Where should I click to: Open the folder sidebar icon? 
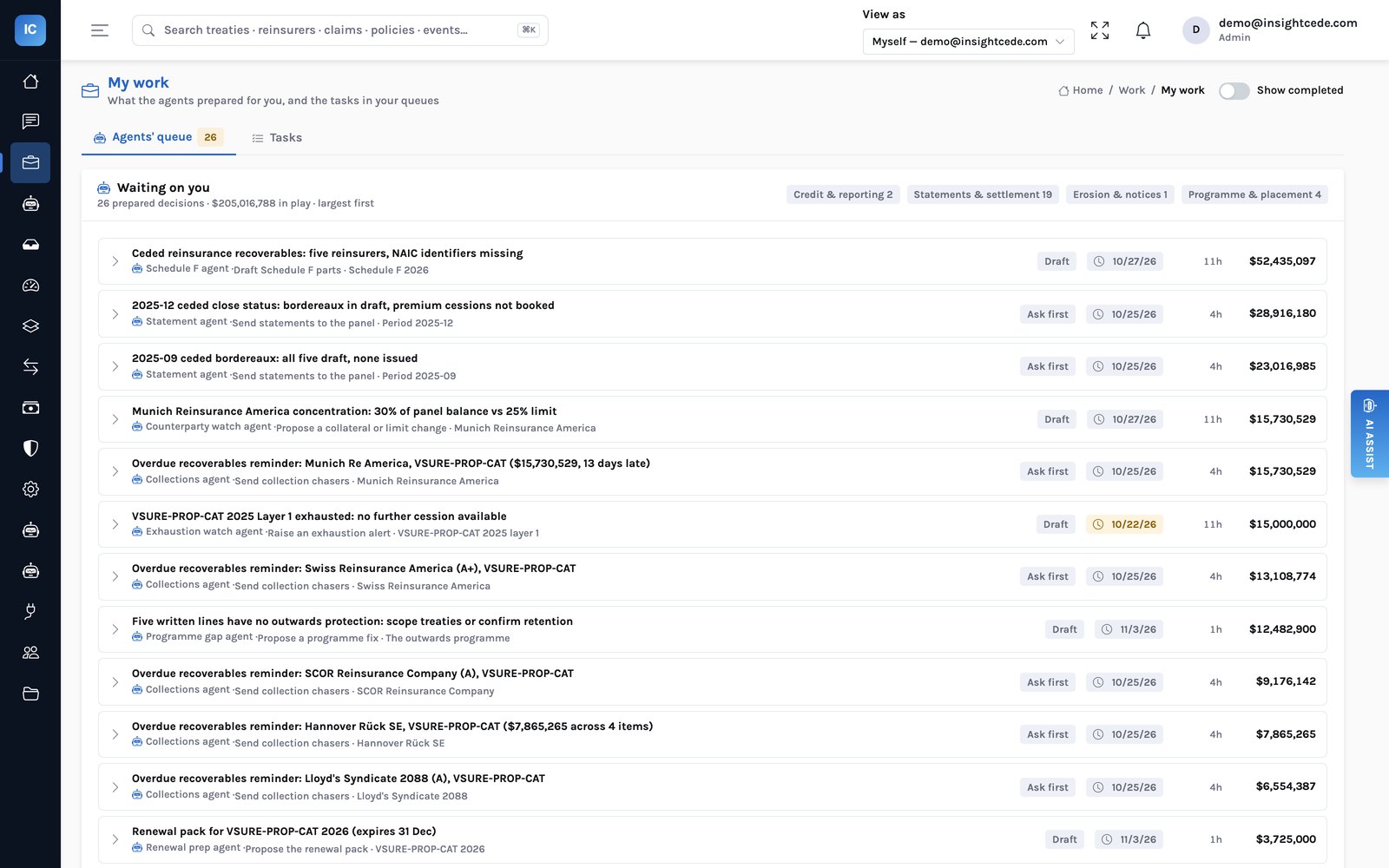click(30, 694)
